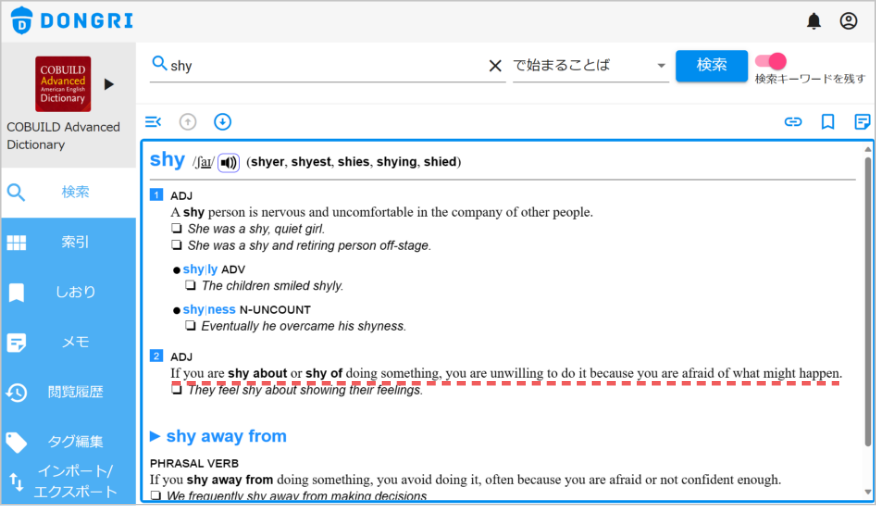
Task: Open the メモ sidebar item
Action: pyautogui.click(x=68, y=342)
